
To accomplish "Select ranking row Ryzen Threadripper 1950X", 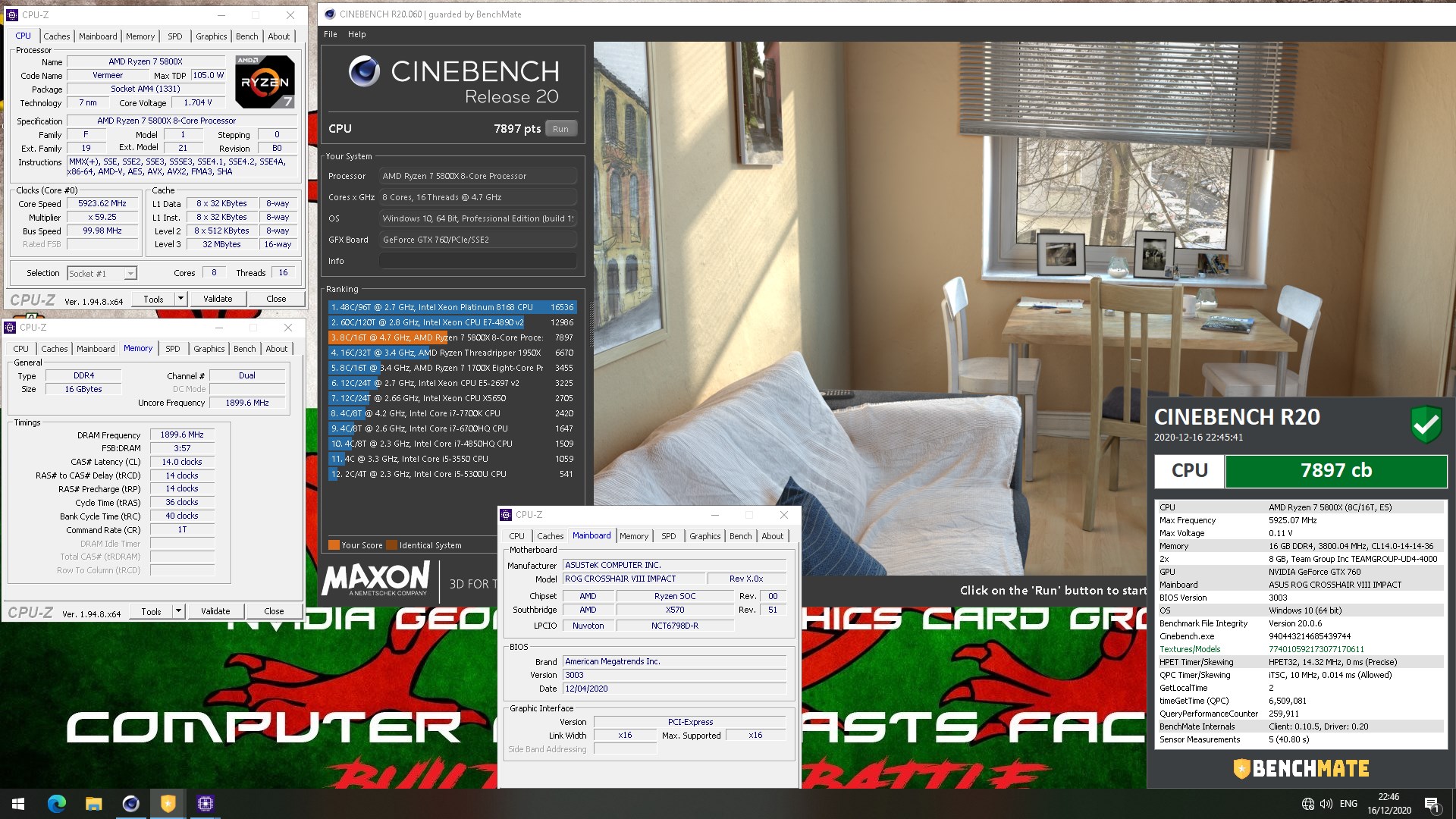I will point(453,353).
